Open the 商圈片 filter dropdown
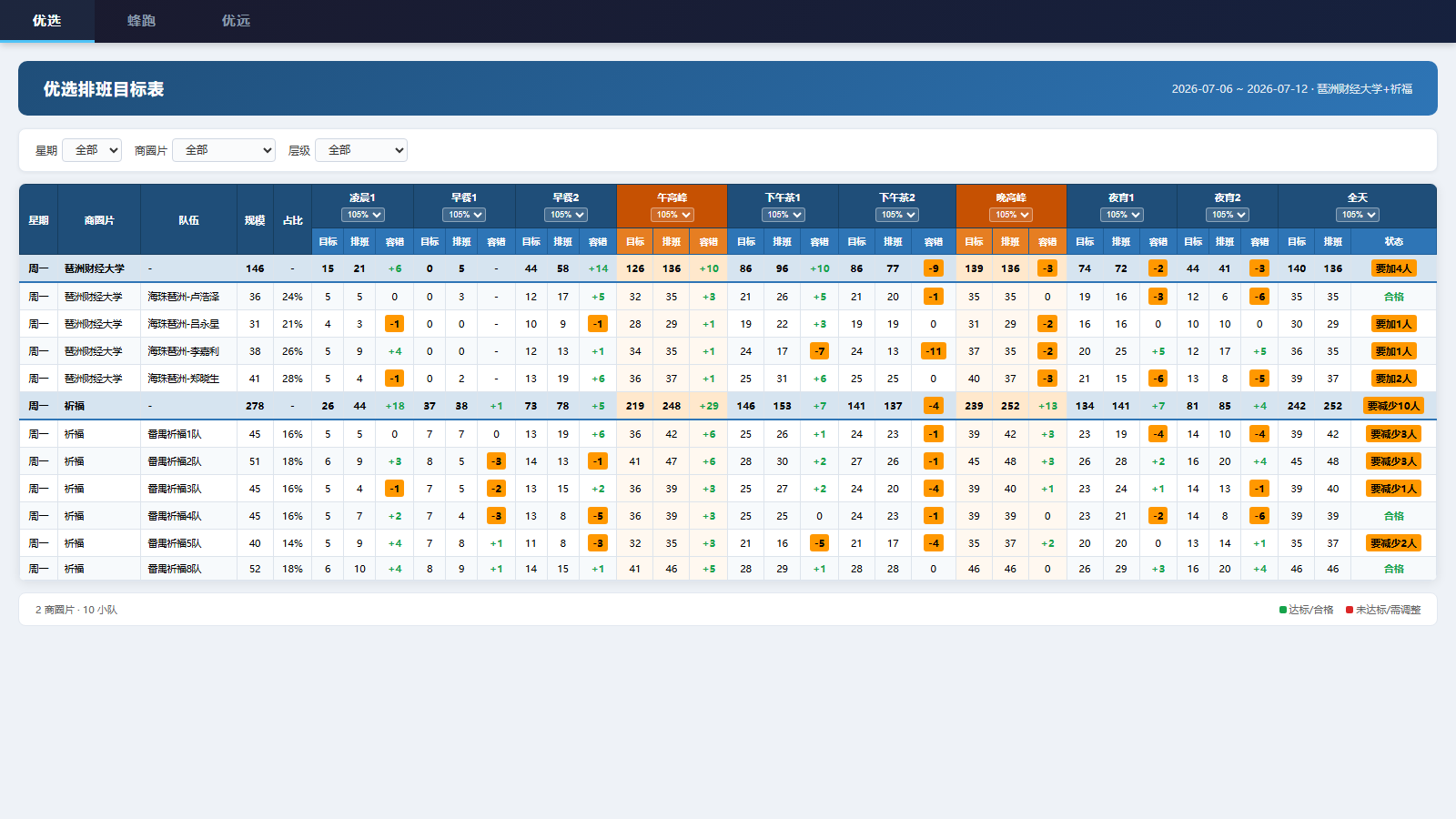Image resolution: width=1456 pixels, height=819 pixels. coord(224,150)
